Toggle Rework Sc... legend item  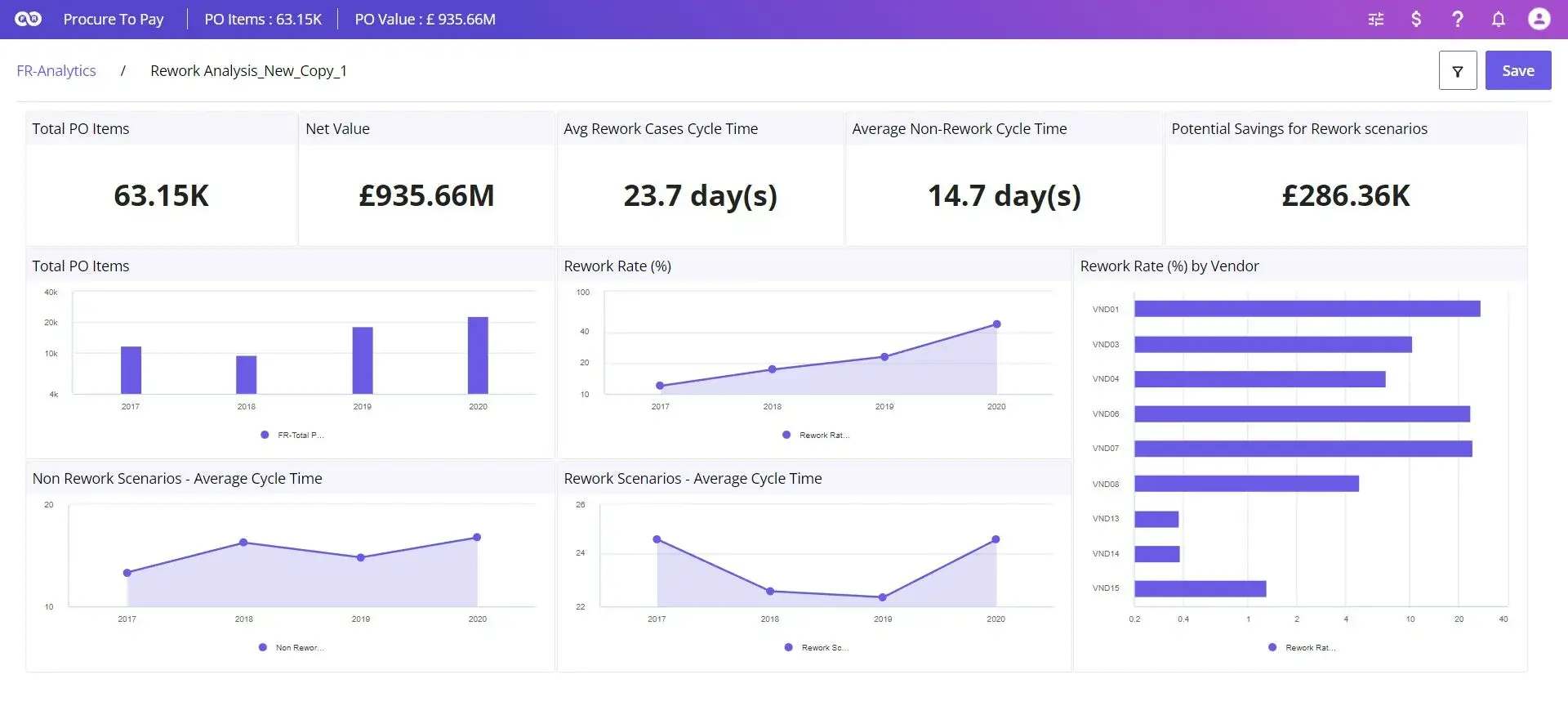point(817,647)
